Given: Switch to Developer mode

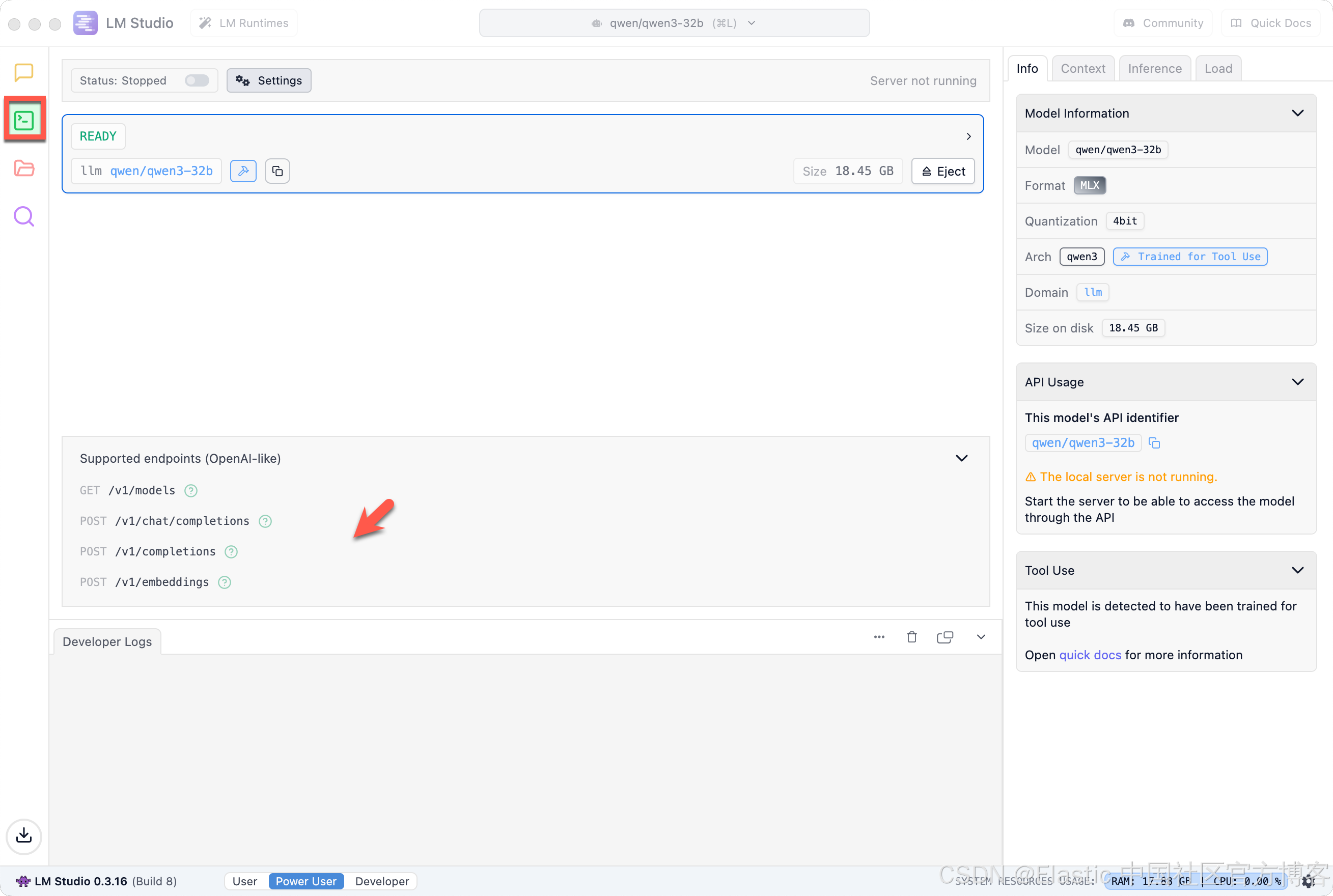Looking at the screenshot, I should (x=382, y=881).
